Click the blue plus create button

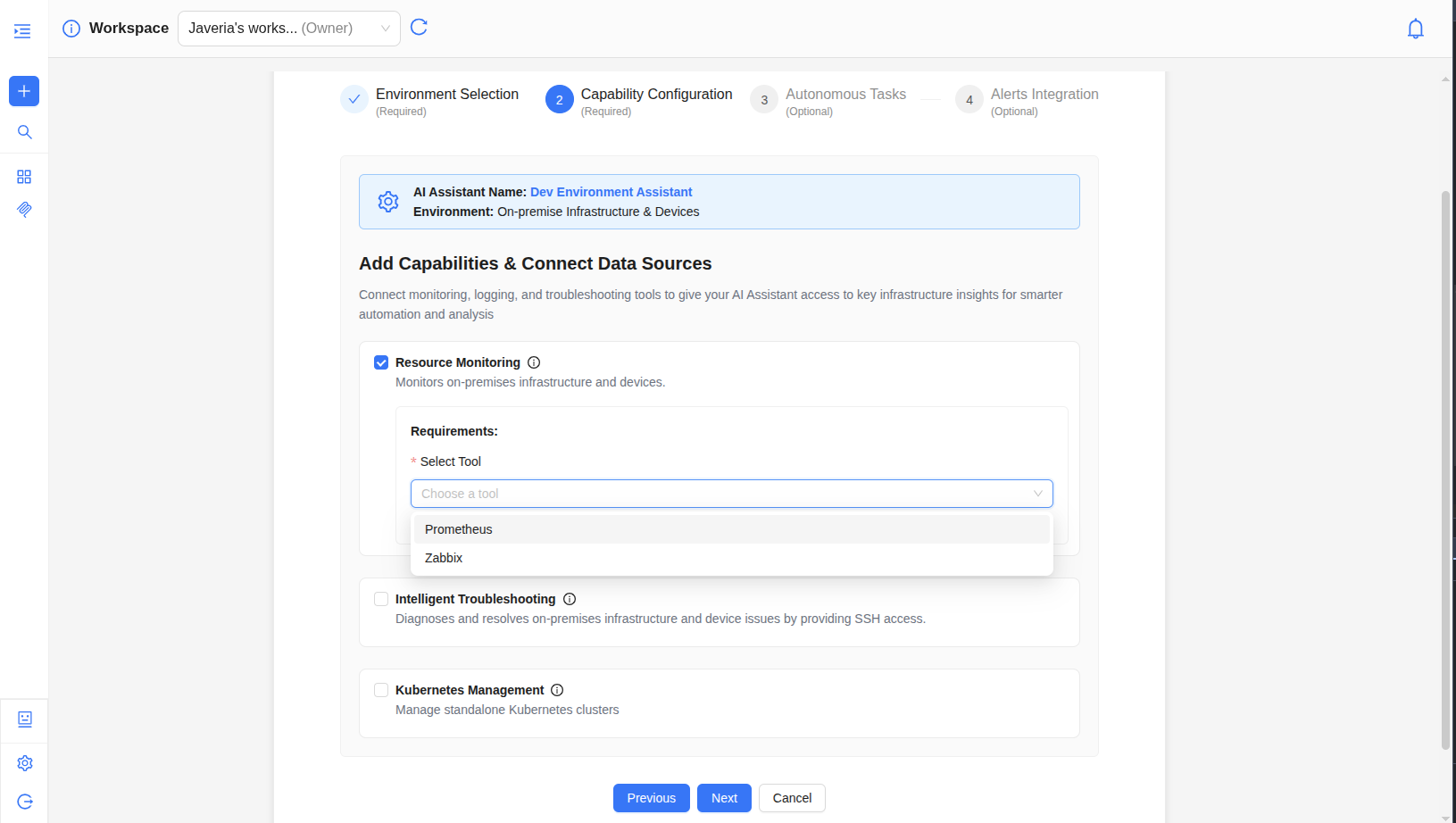pyautogui.click(x=24, y=91)
